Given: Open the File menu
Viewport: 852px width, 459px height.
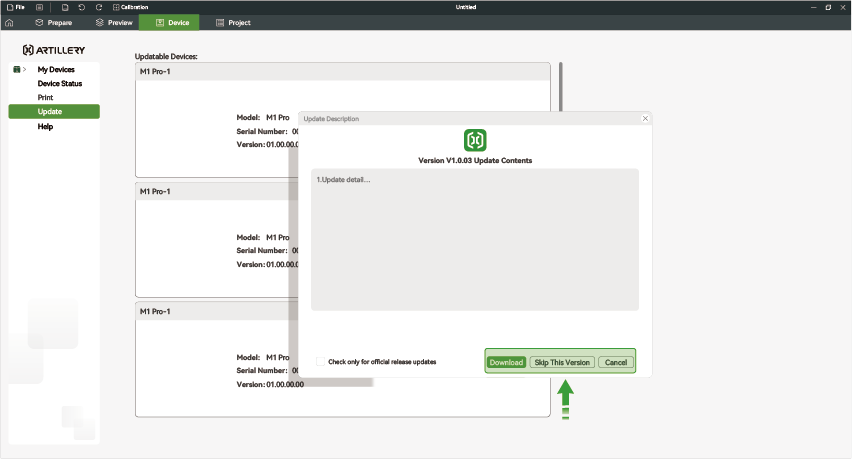Looking at the screenshot, I should tap(16, 7).
